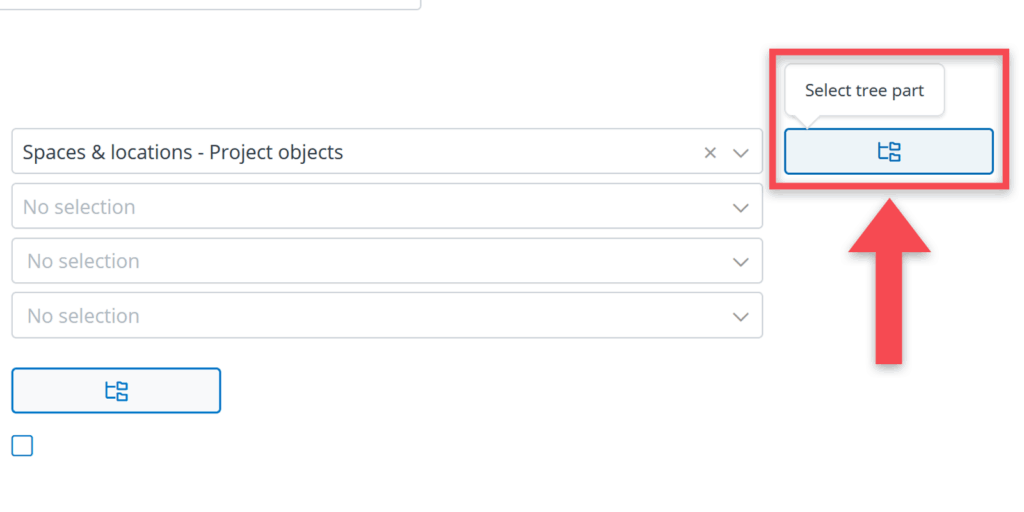Tick the empty checkbox below the tree button
This screenshot has width=1024, height=512.
point(22,446)
